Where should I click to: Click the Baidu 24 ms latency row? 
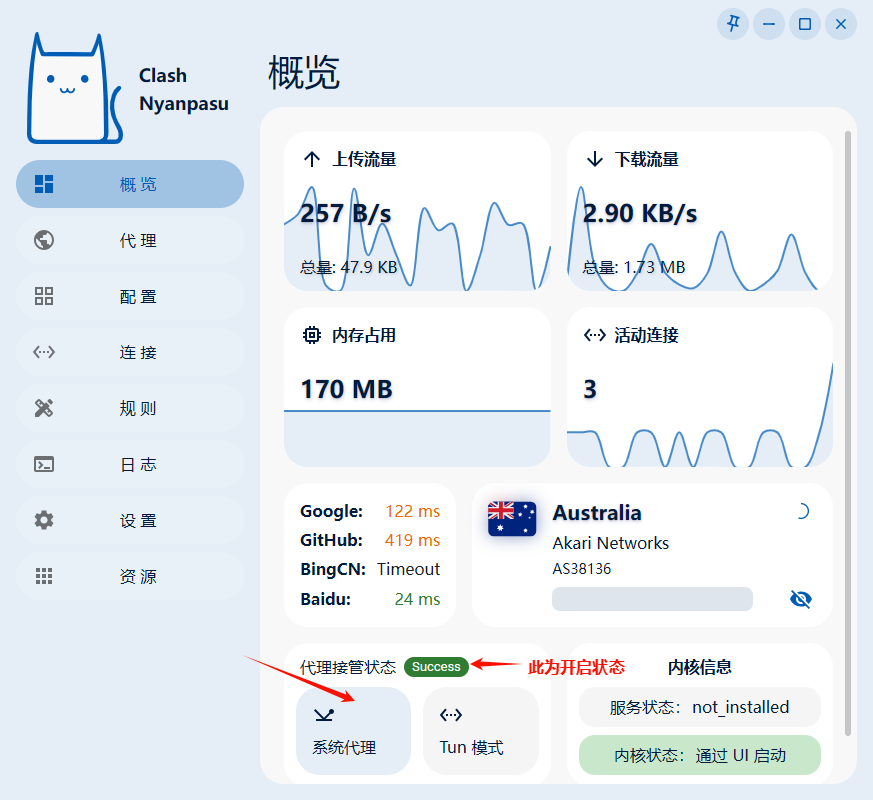click(x=370, y=599)
